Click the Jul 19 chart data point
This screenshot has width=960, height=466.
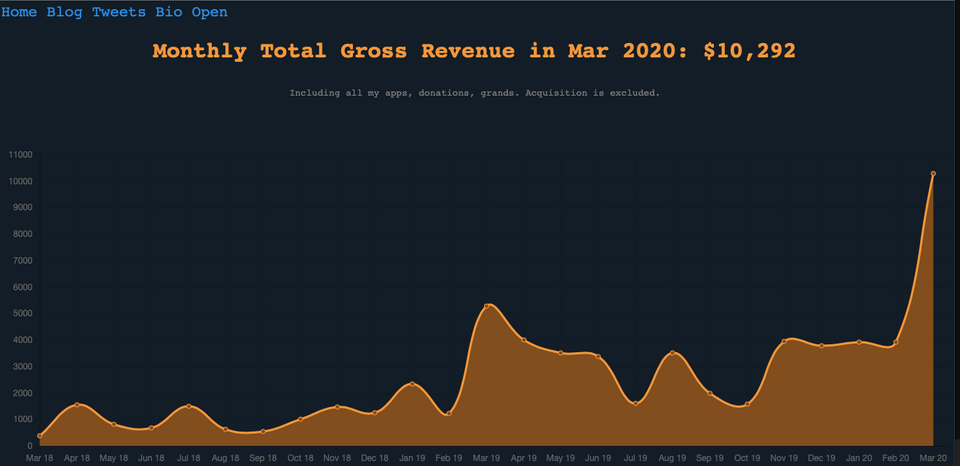tap(636, 404)
